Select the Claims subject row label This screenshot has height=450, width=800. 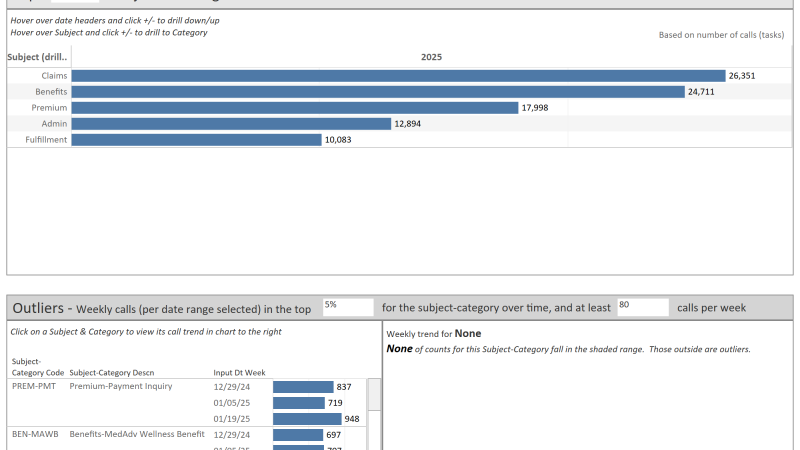click(x=54, y=76)
